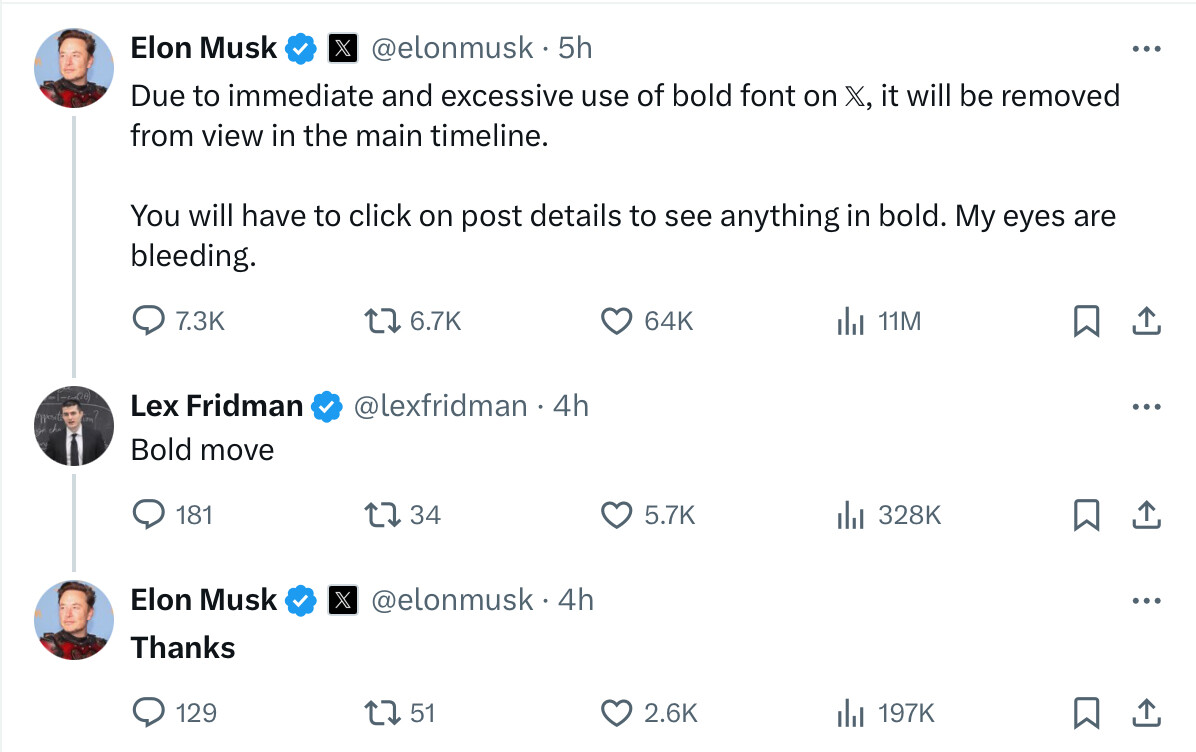The height and width of the screenshot is (752, 1196).
Task: Share the bold font announcement post
Action: (x=1146, y=320)
